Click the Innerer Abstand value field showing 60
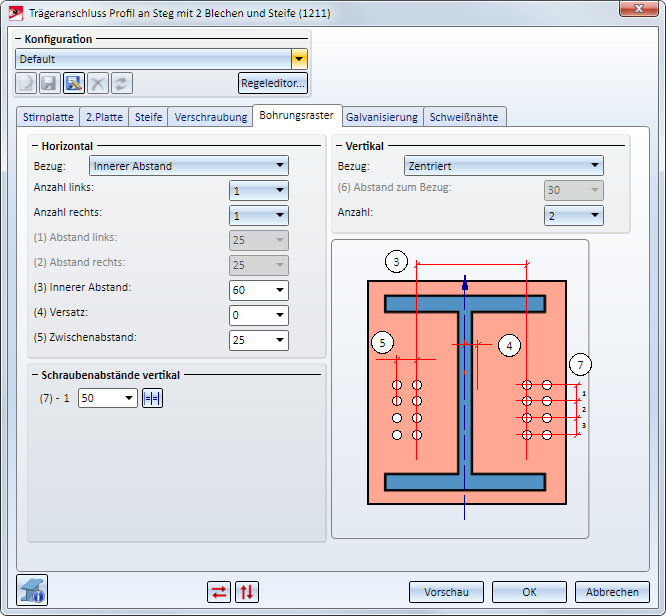The height and width of the screenshot is (616, 666). pyautogui.click(x=248, y=290)
